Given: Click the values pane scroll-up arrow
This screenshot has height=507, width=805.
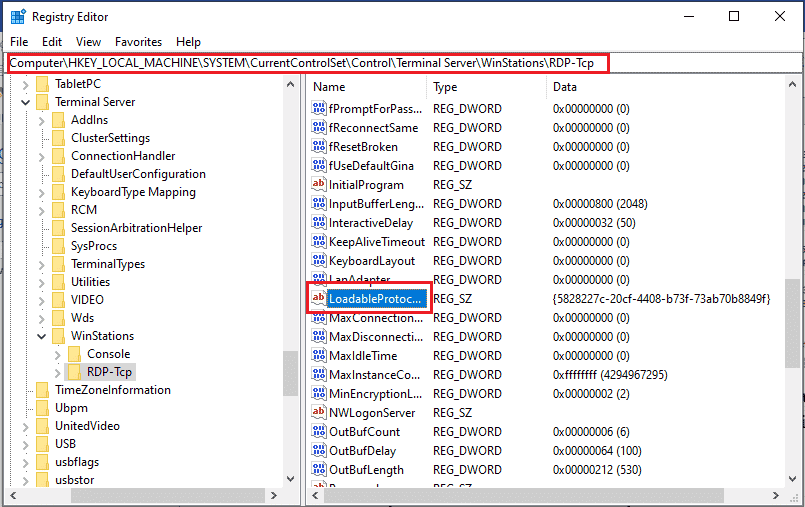Looking at the screenshot, I should pos(792,84).
